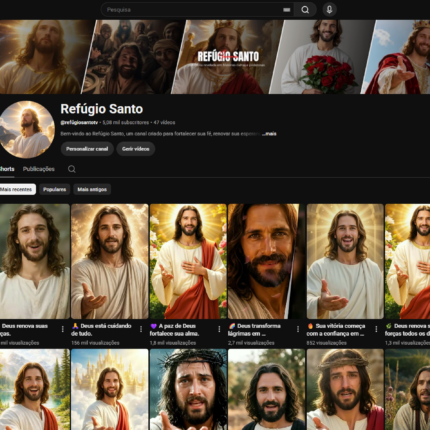Open options menu for 'Deus transforma lágrimas' short
Viewport: 430px width, 430px height.
[x=298, y=329]
